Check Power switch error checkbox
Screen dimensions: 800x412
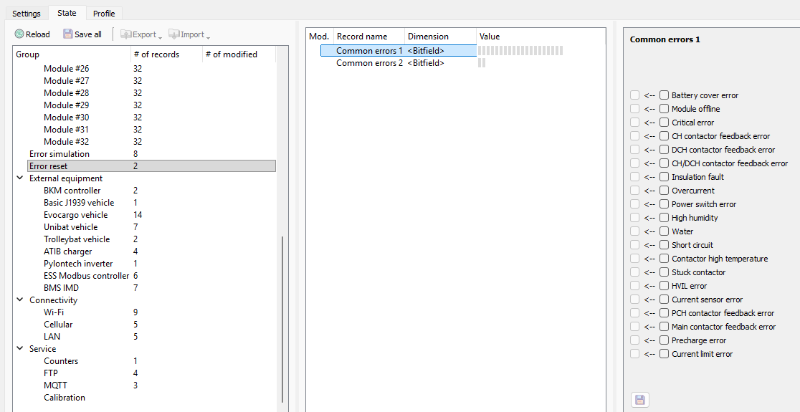pos(664,204)
